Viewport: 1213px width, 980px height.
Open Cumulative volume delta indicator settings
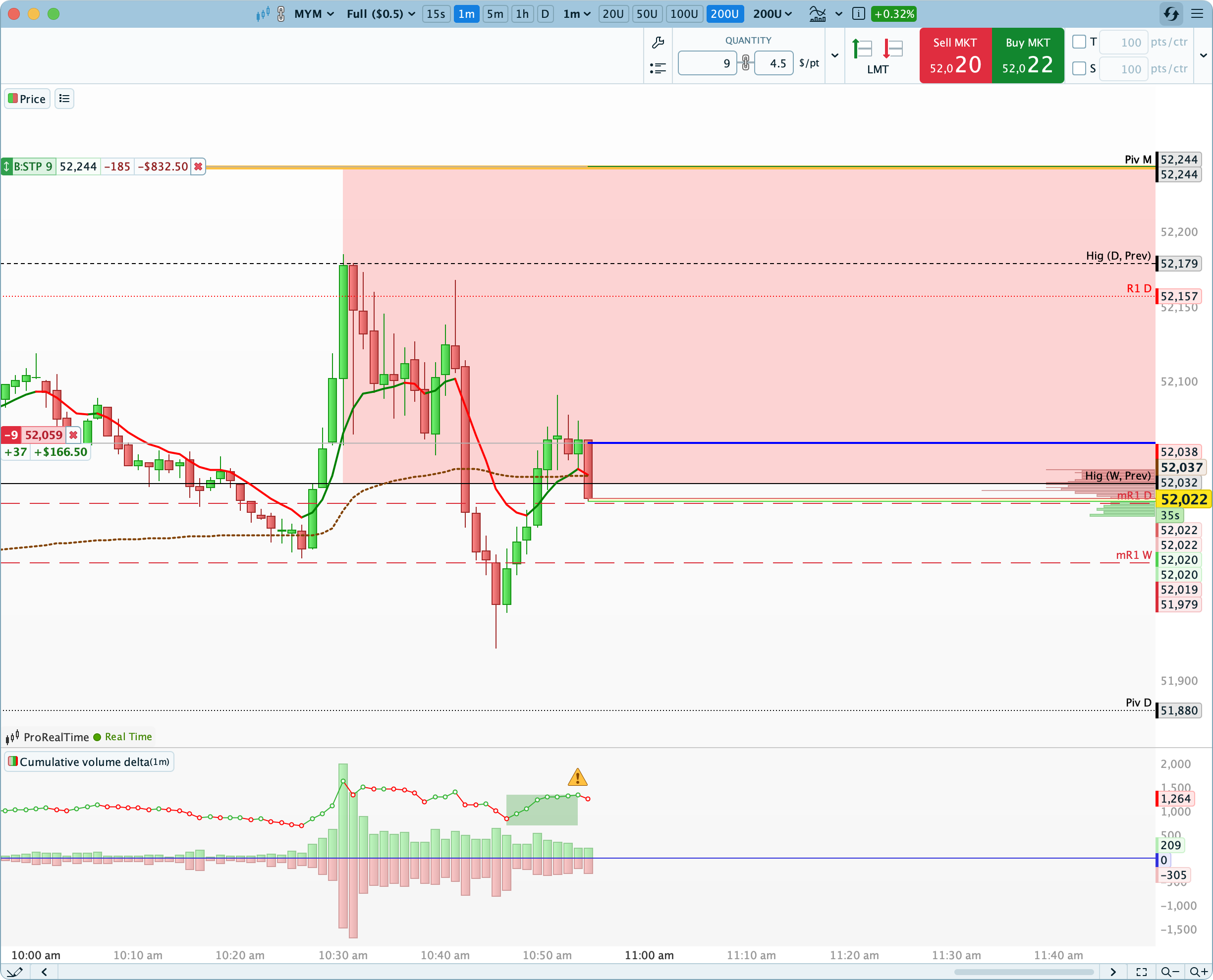pyautogui.click(x=89, y=762)
